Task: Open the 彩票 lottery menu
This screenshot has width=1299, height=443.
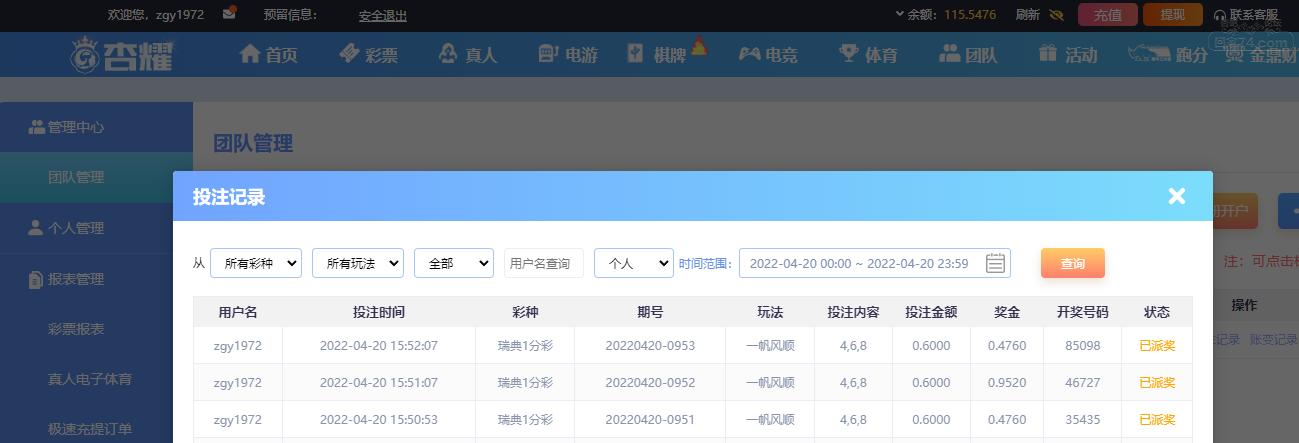Action: [x=367, y=55]
